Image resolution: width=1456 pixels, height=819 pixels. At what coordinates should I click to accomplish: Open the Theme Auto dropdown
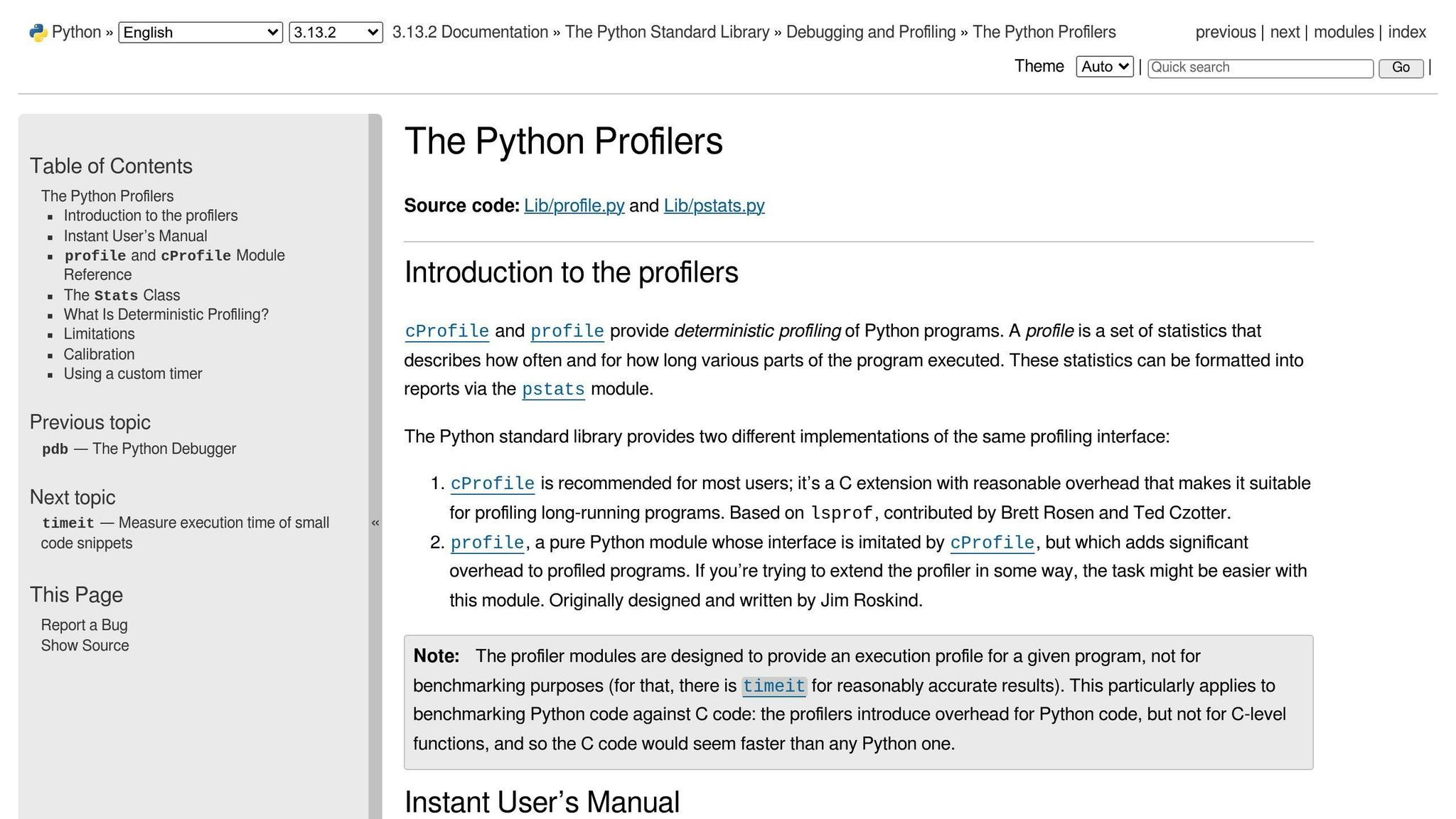point(1103,66)
